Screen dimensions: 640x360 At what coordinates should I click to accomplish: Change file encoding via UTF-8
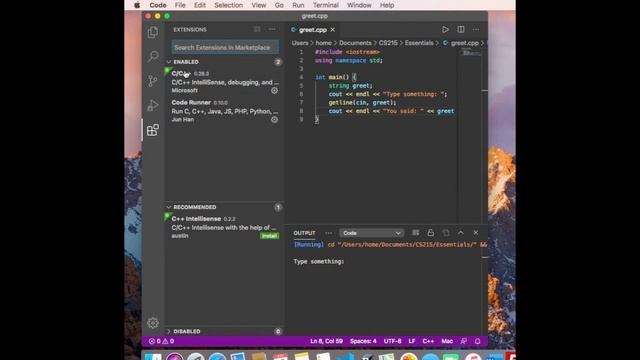[x=393, y=341]
